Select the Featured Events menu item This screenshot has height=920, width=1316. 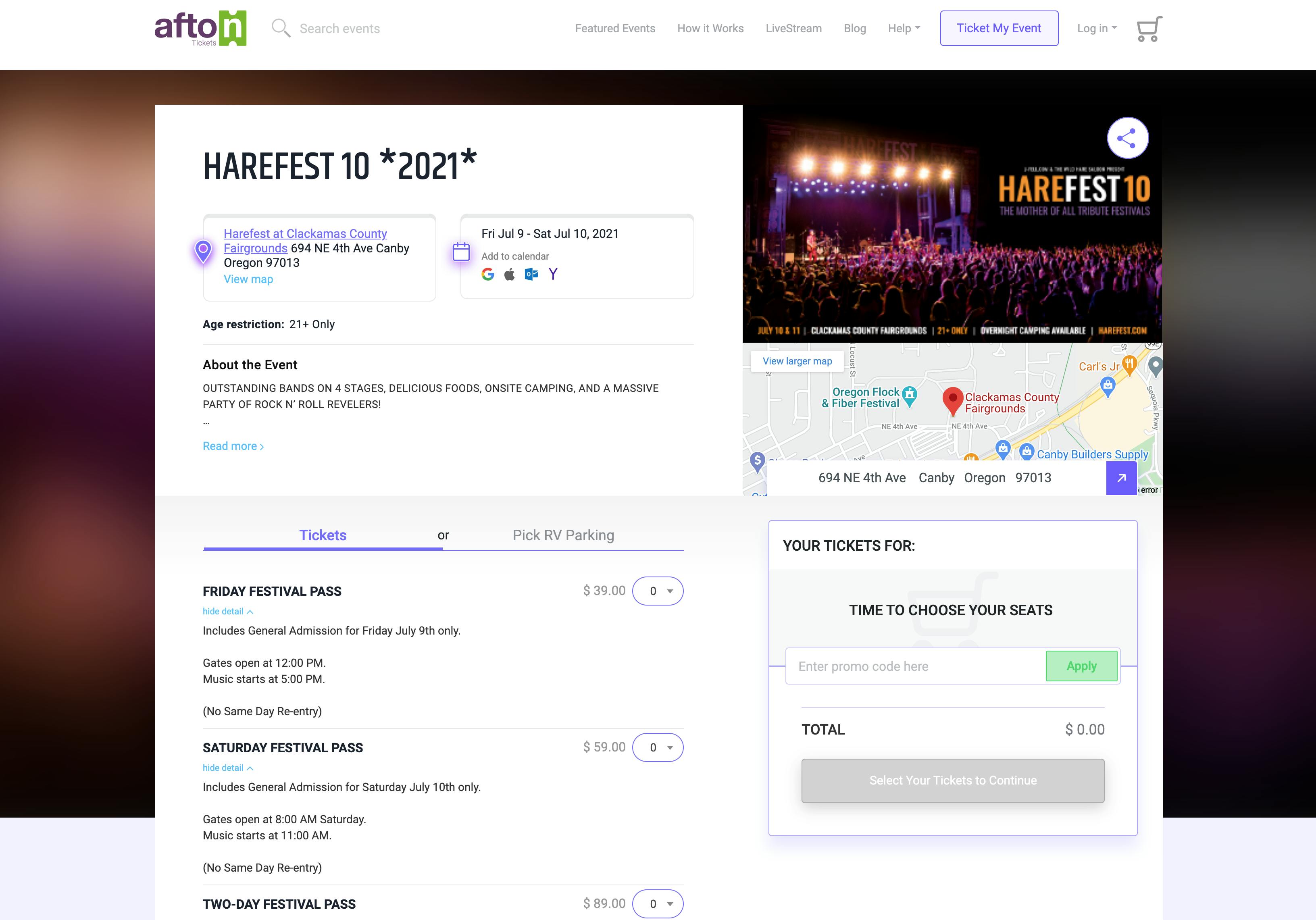(615, 27)
